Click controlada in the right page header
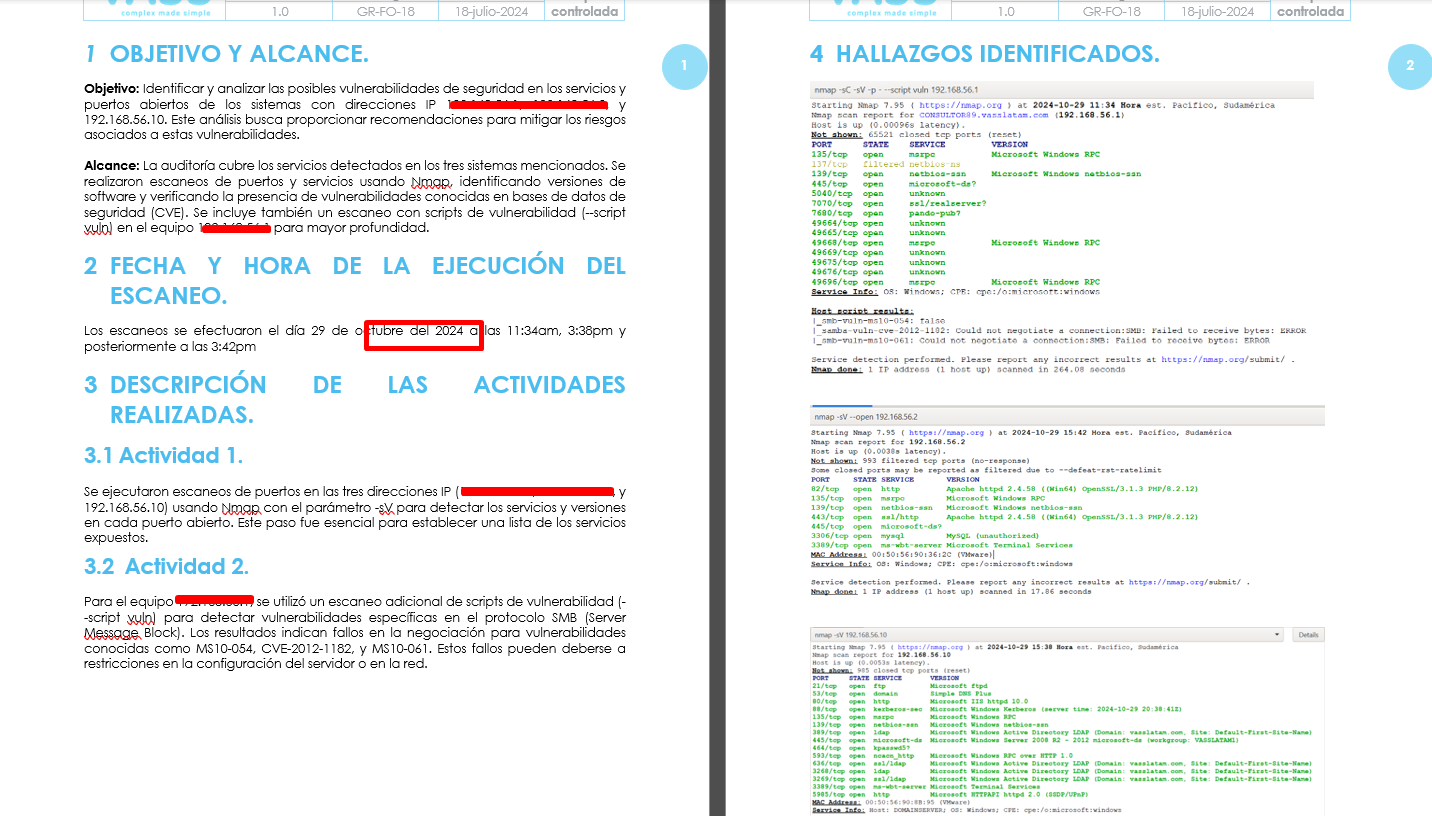 [x=1311, y=12]
